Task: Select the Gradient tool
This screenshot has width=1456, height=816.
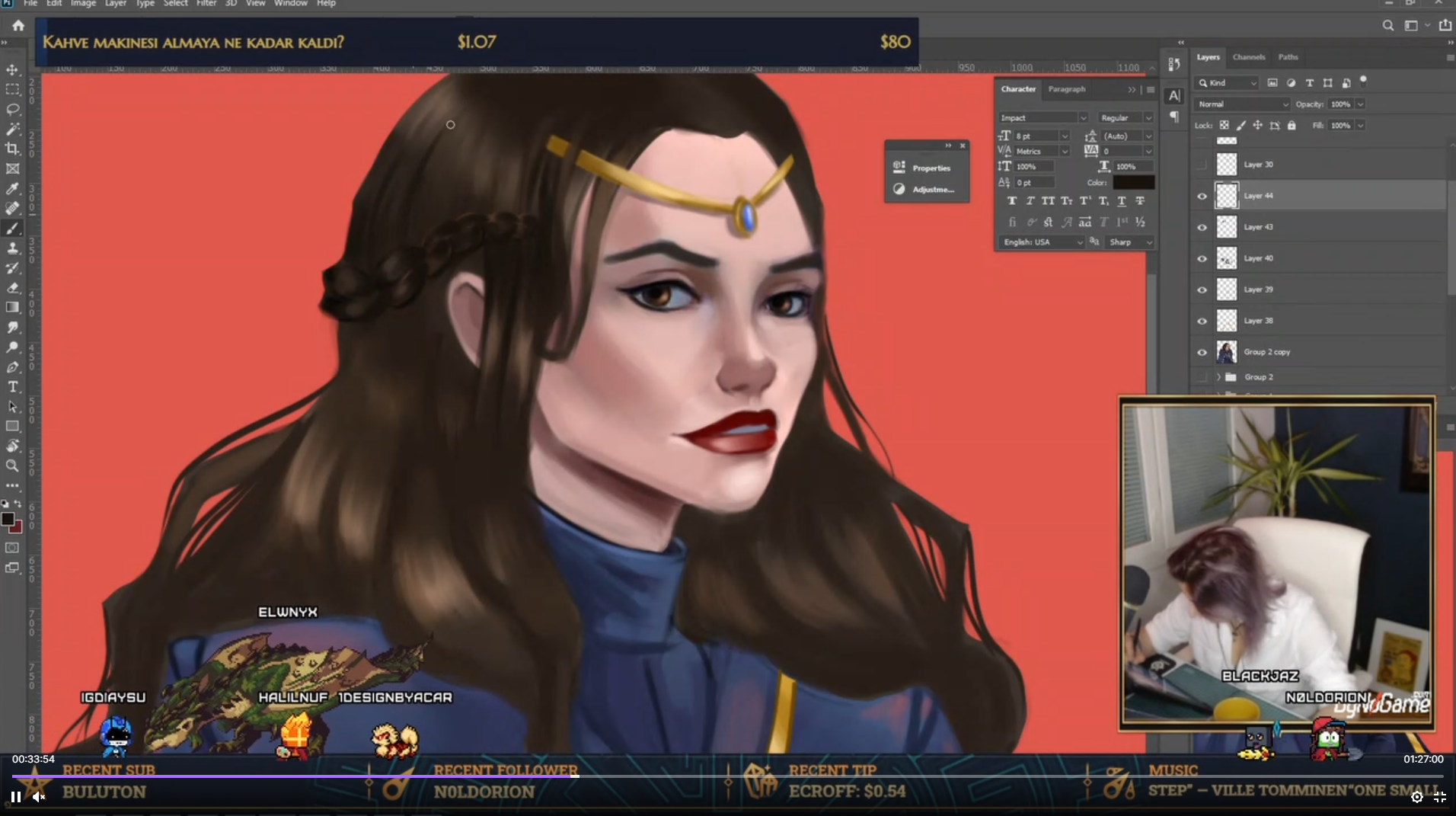Action: 12,308
